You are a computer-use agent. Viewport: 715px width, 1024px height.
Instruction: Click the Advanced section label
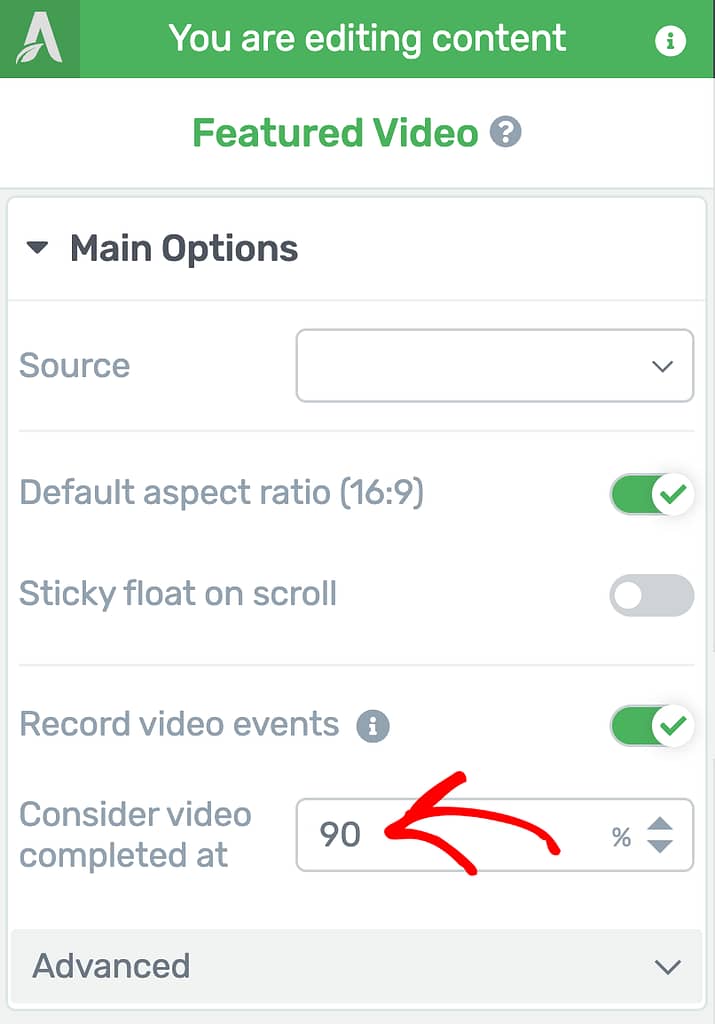111,966
